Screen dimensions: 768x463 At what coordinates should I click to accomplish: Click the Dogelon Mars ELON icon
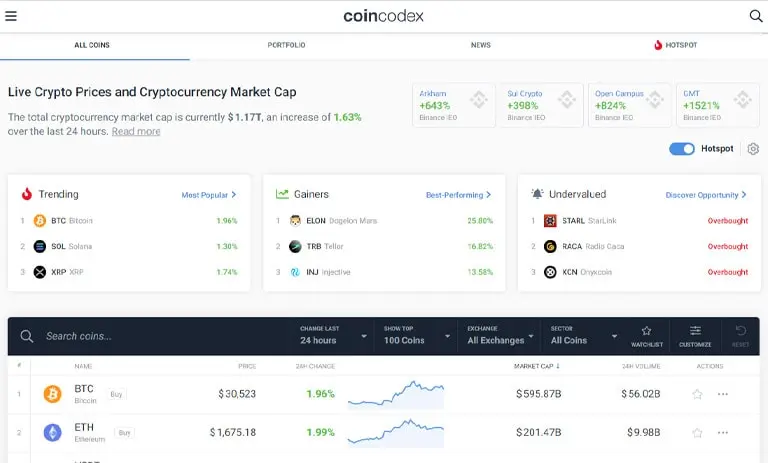pyautogui.click(x=295, y=221)
